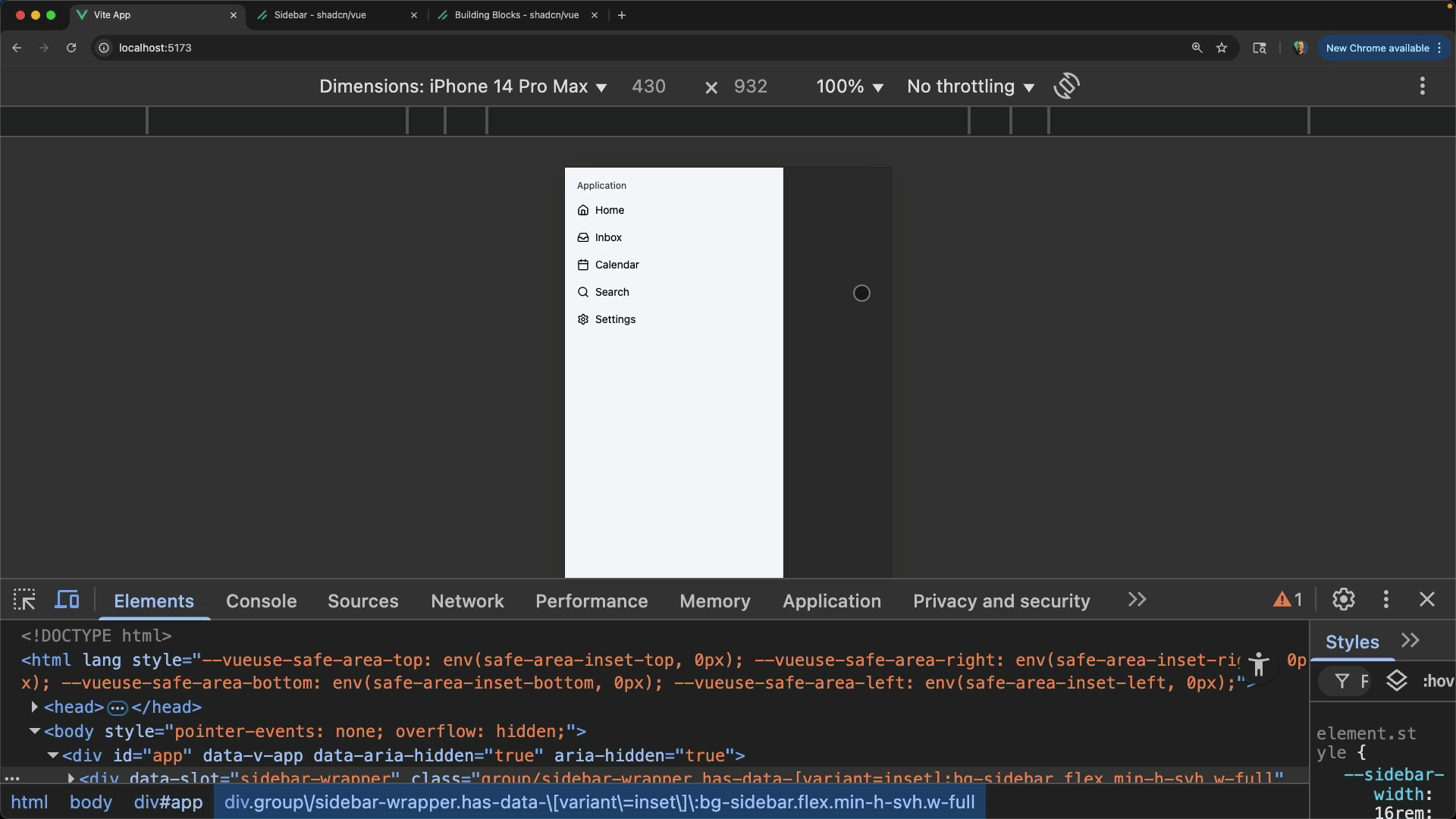Open the Calendar sidebar link
This screenshot has width=1456, height=819.
point(673,265)
